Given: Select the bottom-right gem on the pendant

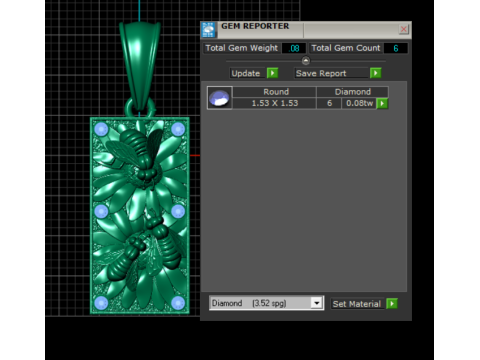Looking at the screenshot, I should click(178, 303).
